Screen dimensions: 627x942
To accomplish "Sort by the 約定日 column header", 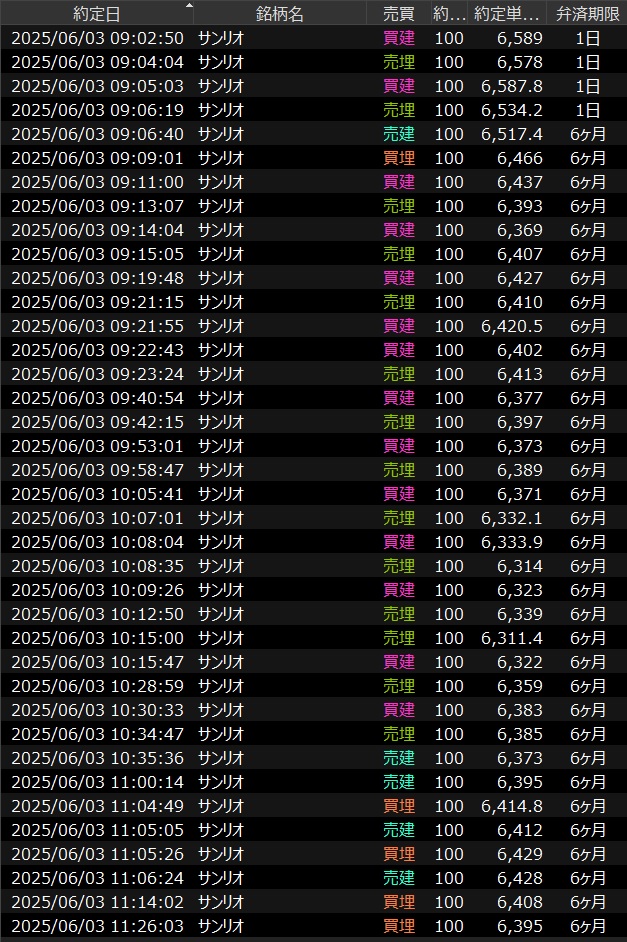I will 97,13.
